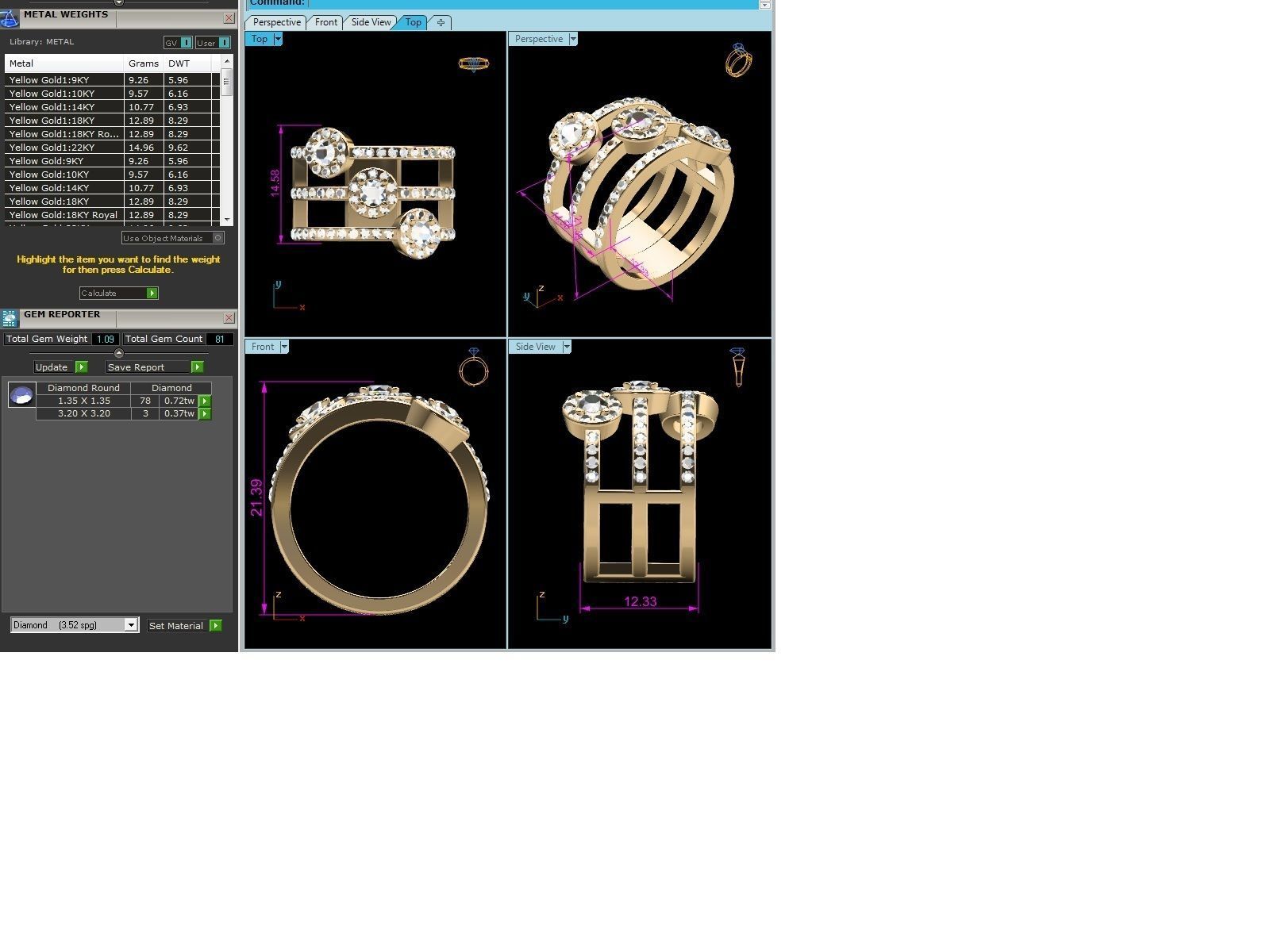The image size is (1270, 952).
Task: Select the Yellow Gold1:9KY row
Action: (112, 80)
